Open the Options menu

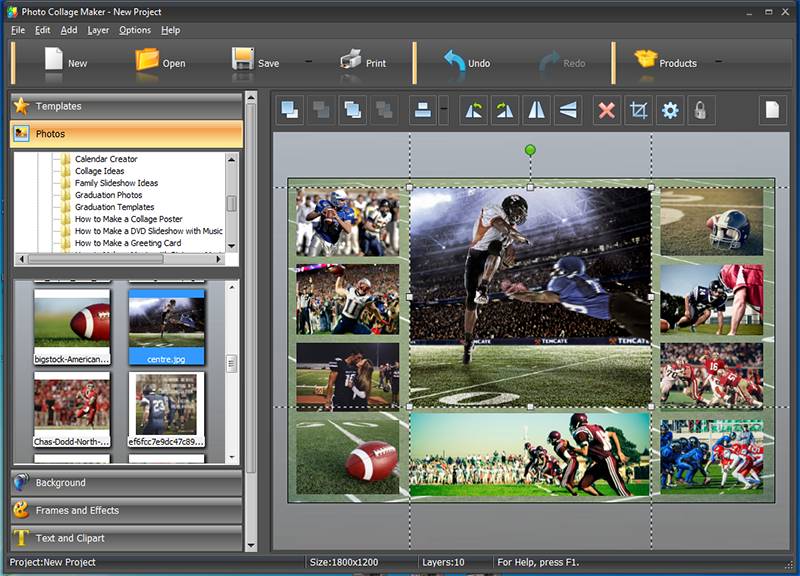[x=135, y=30]
